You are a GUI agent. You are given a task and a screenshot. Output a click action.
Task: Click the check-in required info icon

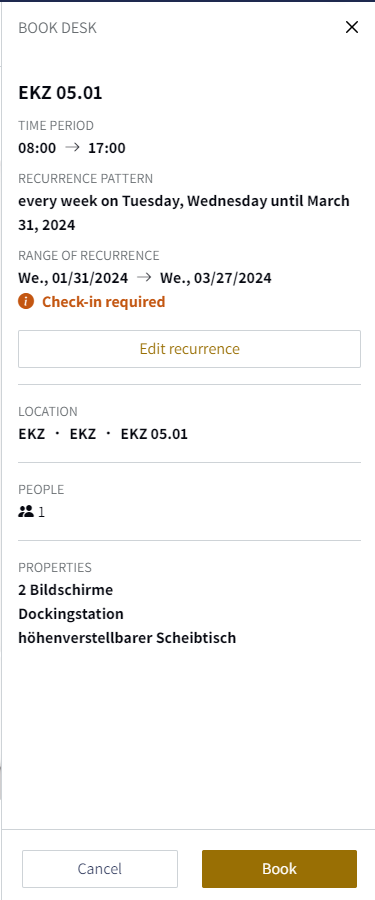click(26, 301)
